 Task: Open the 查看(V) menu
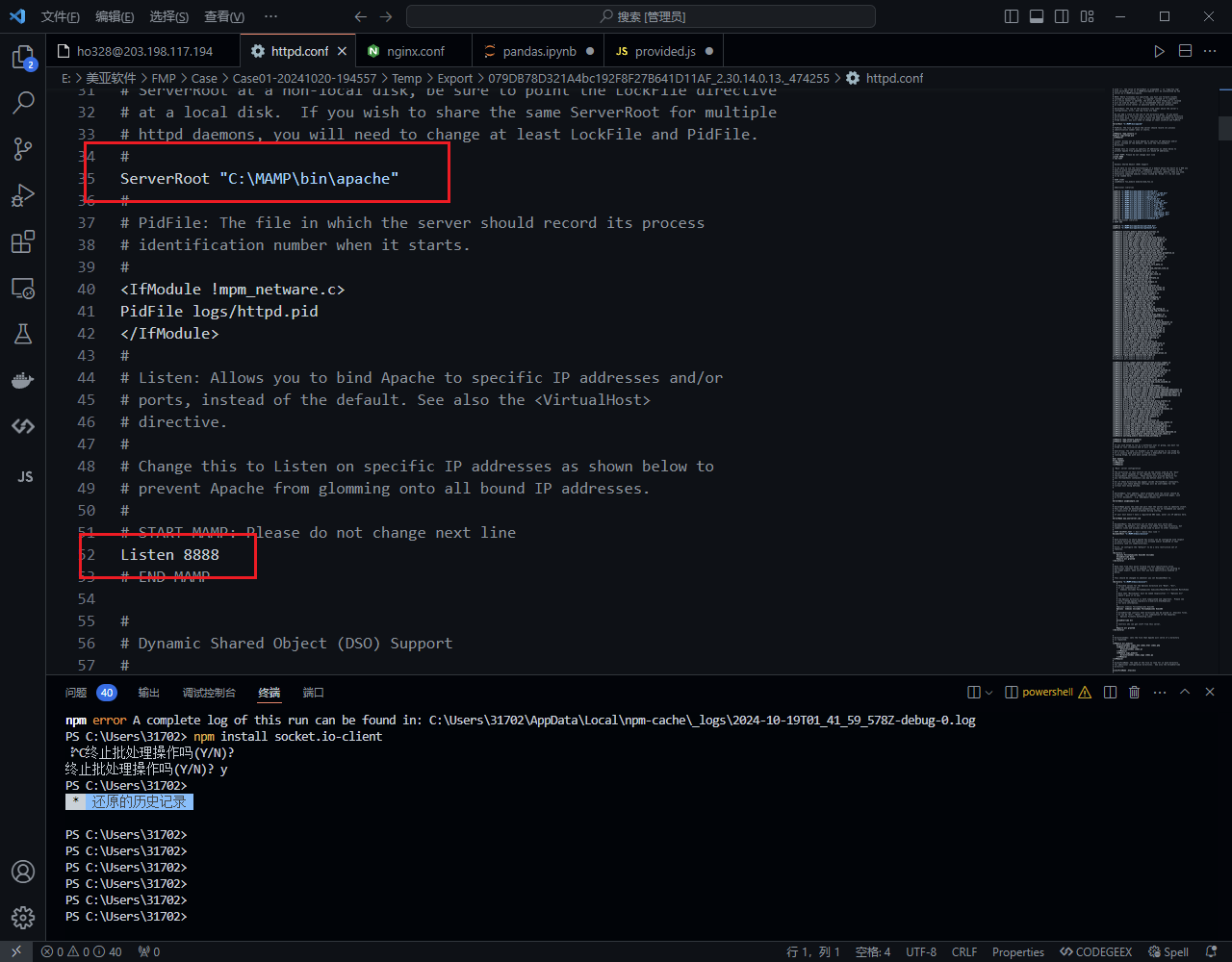pyautogui.click(x=224, y=16)
